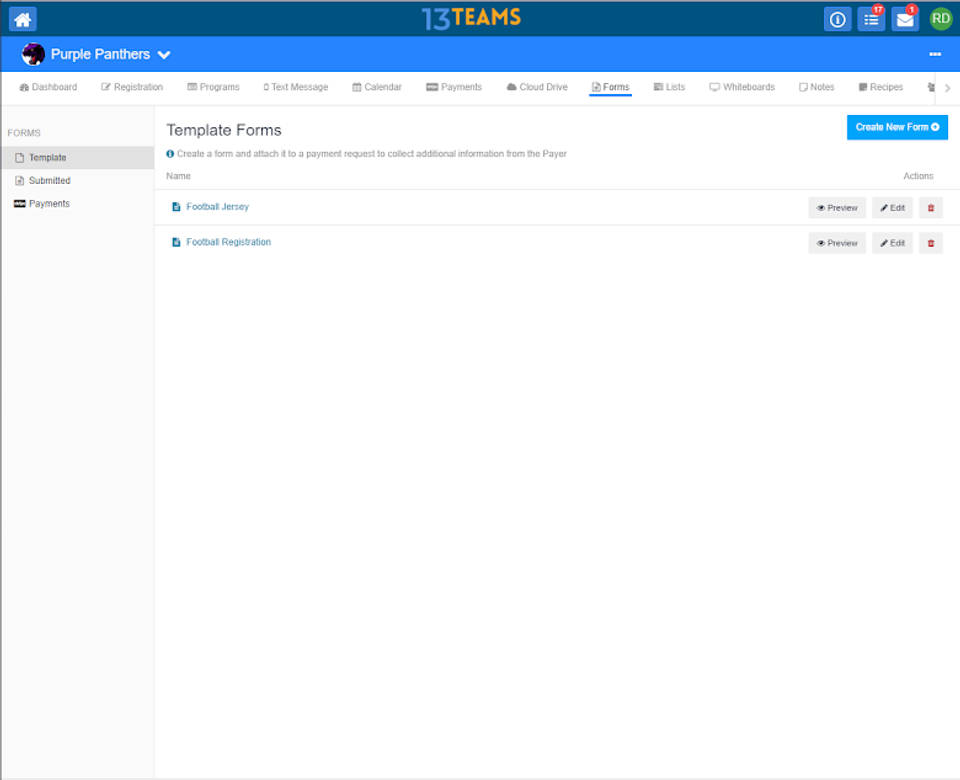
Task: Preview the Football Jersey form
Action: [837, 208]
